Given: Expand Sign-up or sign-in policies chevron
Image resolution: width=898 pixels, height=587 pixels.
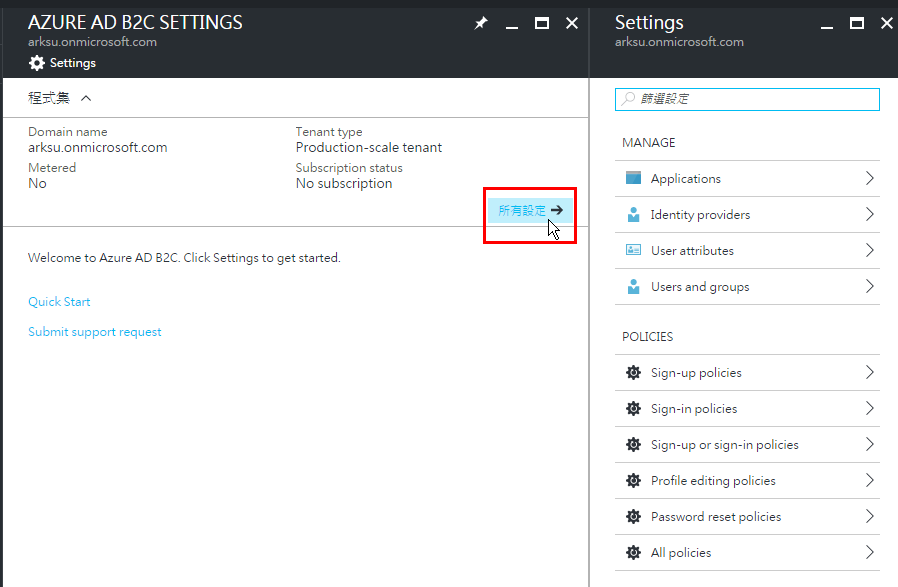Looking at the screenshot, I should point(870,444).
